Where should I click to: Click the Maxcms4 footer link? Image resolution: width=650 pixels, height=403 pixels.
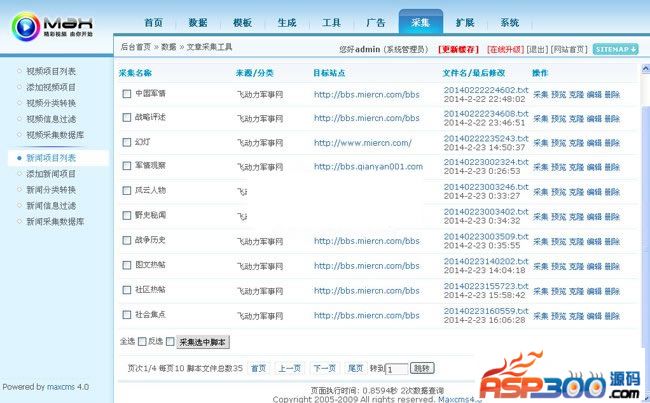click(459, 399)
